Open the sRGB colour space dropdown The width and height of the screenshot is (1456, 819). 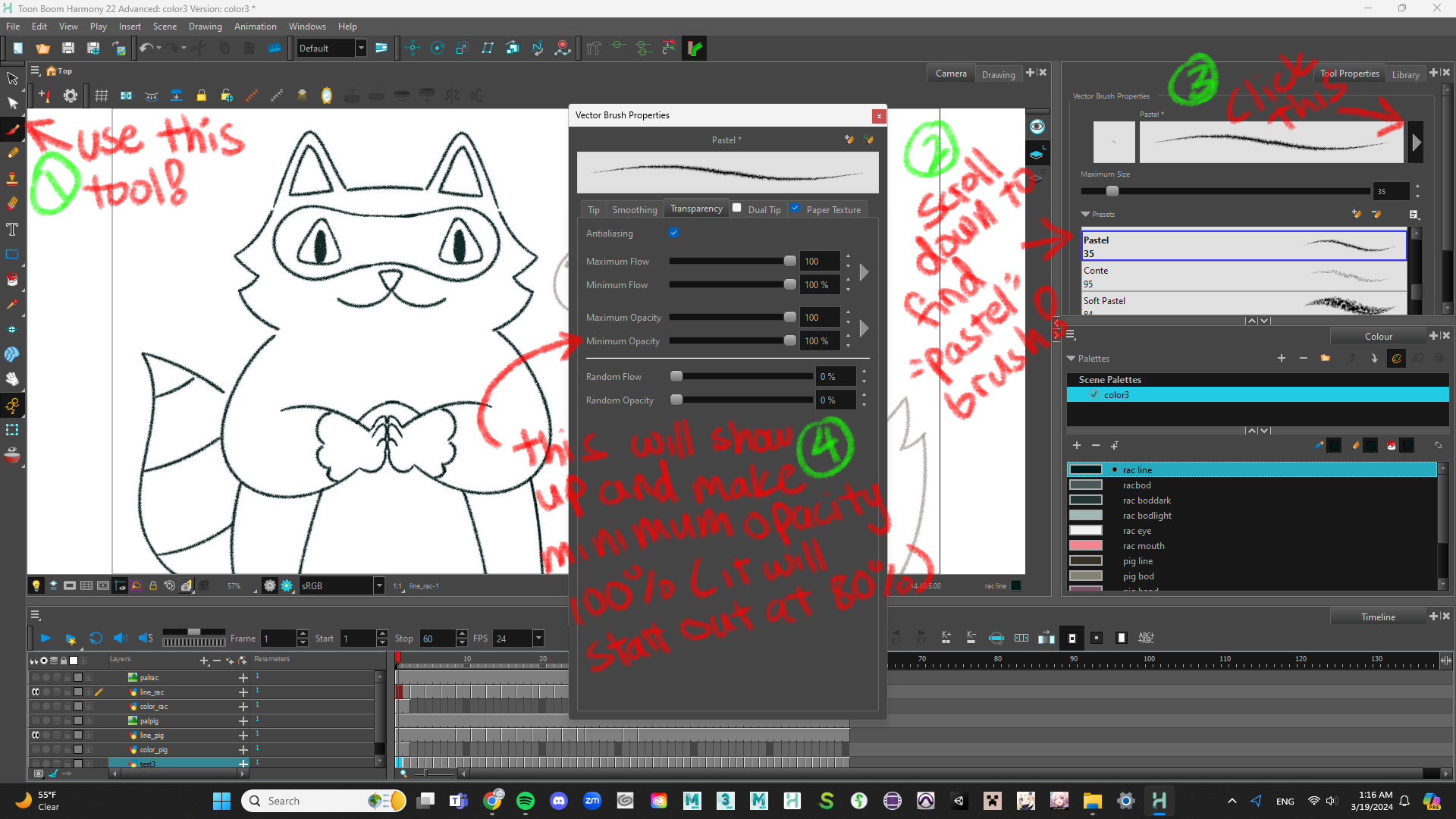coord(378,586)
